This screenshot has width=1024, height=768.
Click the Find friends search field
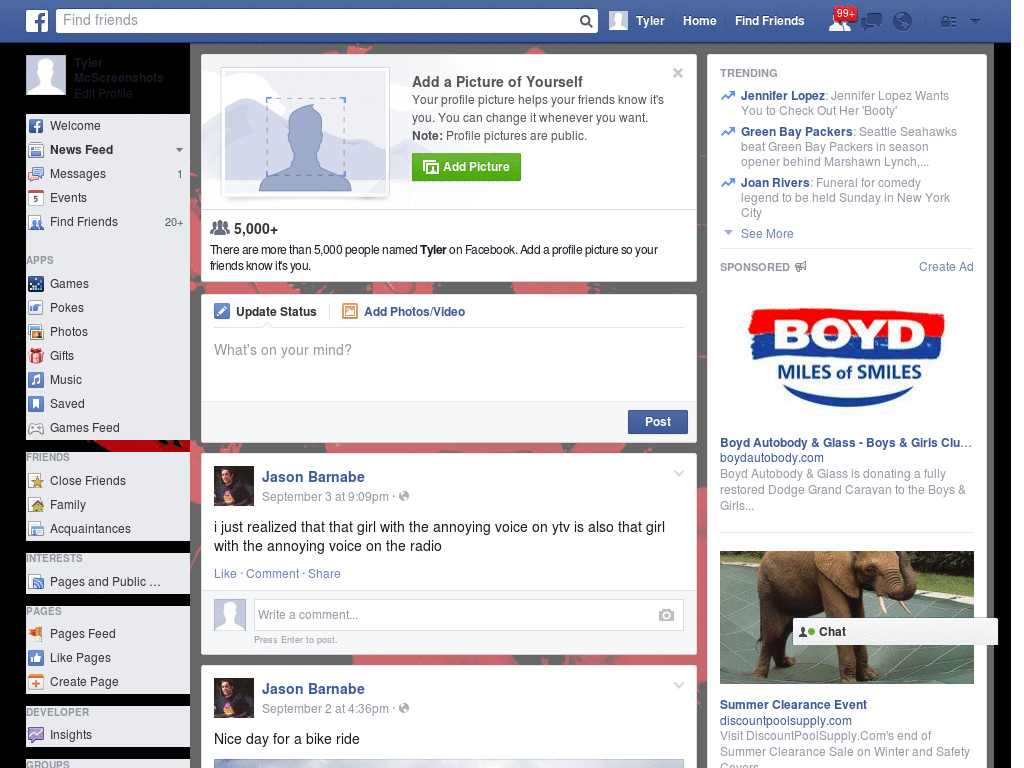point(317,21)
